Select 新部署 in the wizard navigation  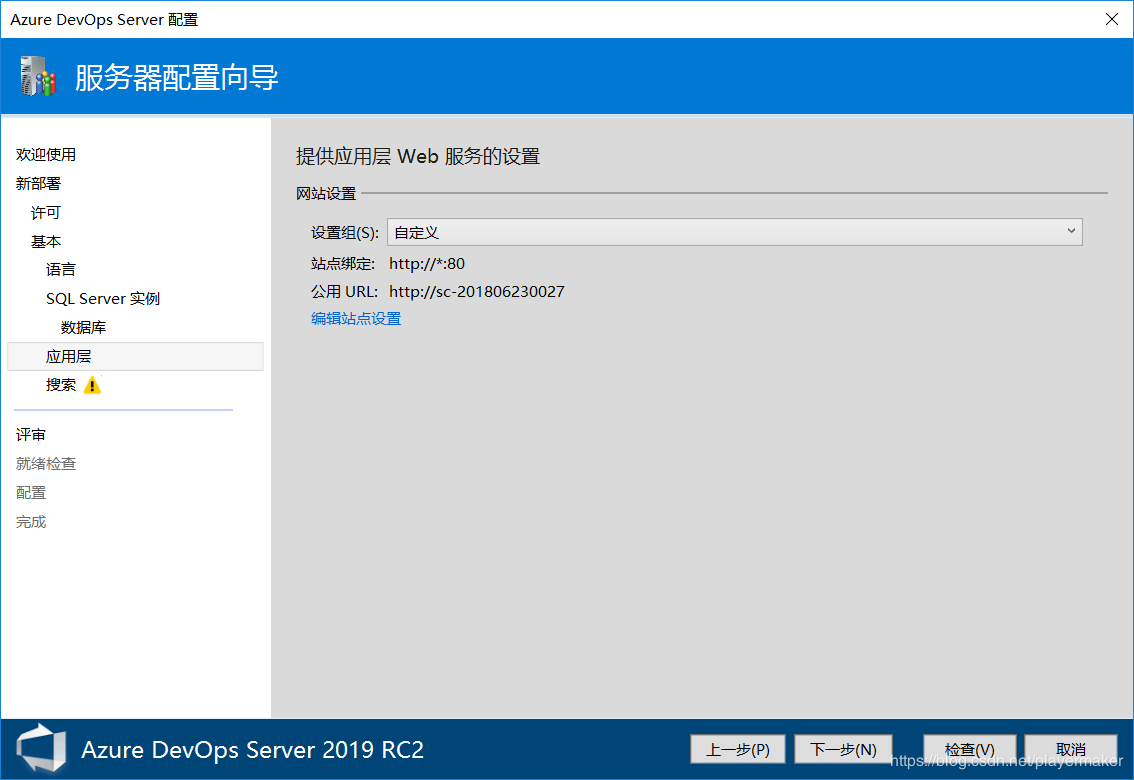coord(38,184)
